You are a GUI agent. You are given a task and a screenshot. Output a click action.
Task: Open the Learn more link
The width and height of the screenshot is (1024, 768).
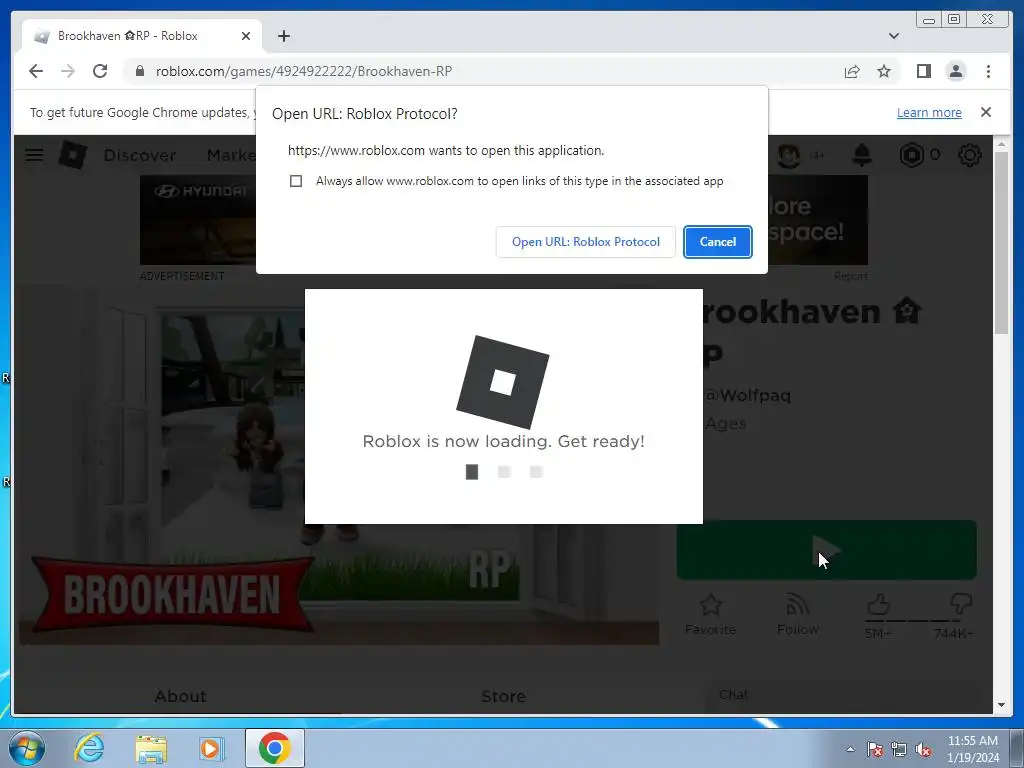[929, 112]
